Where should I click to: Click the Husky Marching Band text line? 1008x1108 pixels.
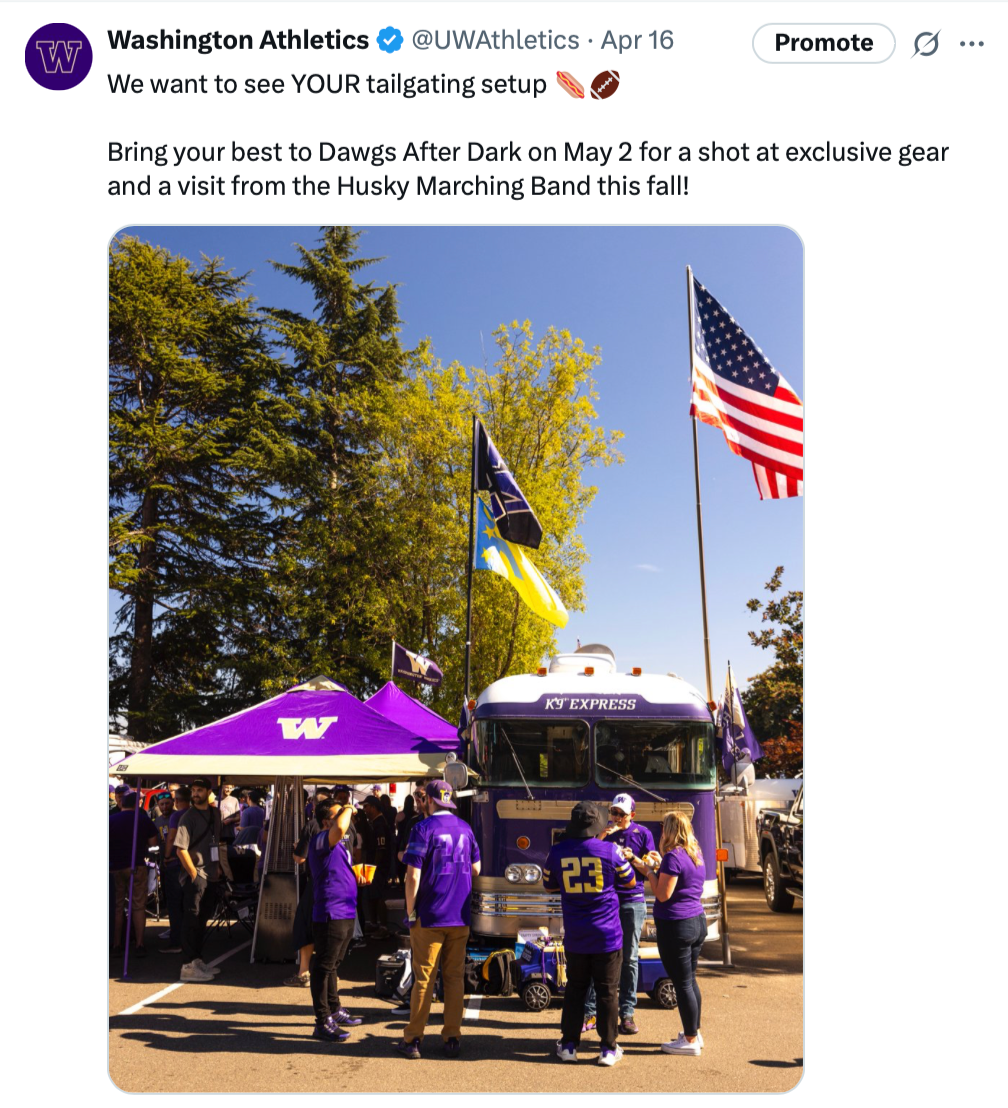point(398,187)
